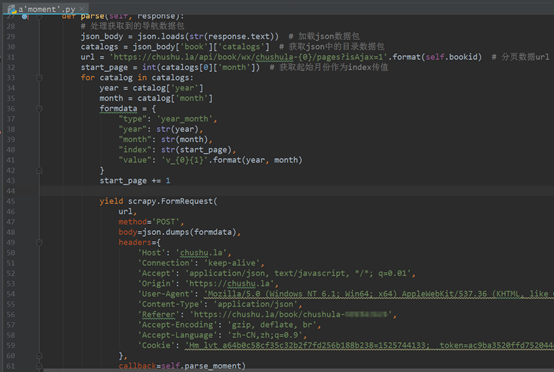Click the 'method' keyword argument
Viewport: 554px width, 372px height.
132,222
